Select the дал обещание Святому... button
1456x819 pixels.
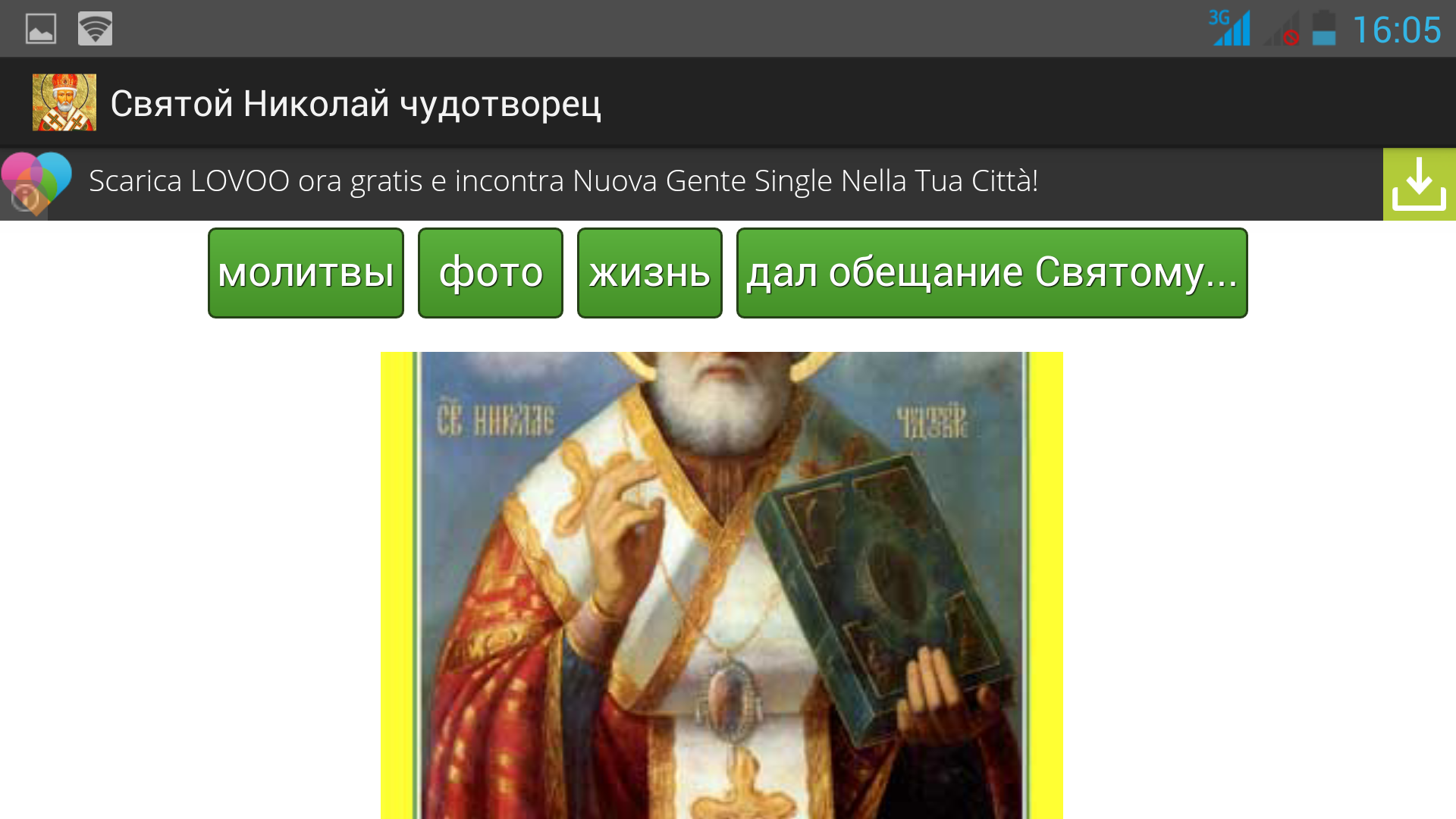(x=992, y=273)
